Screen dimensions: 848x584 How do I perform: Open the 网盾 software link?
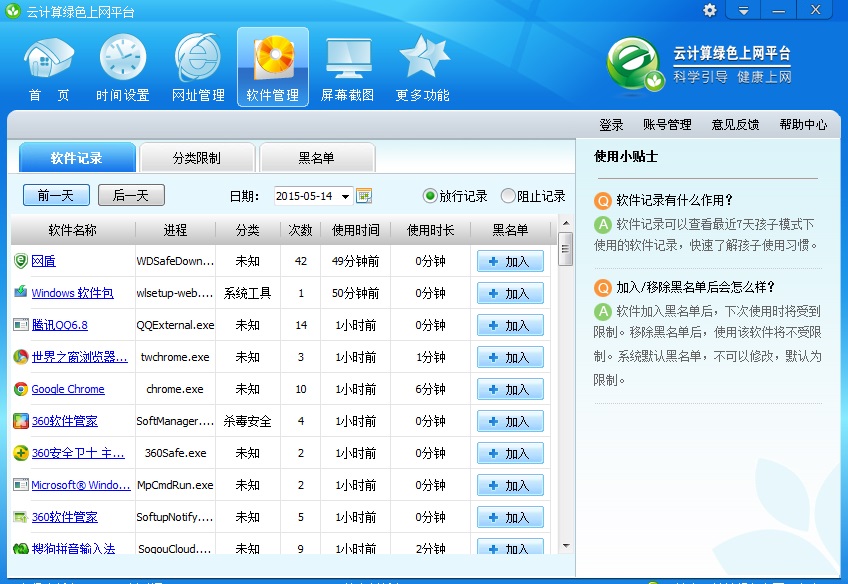click(x=43, y=261)
